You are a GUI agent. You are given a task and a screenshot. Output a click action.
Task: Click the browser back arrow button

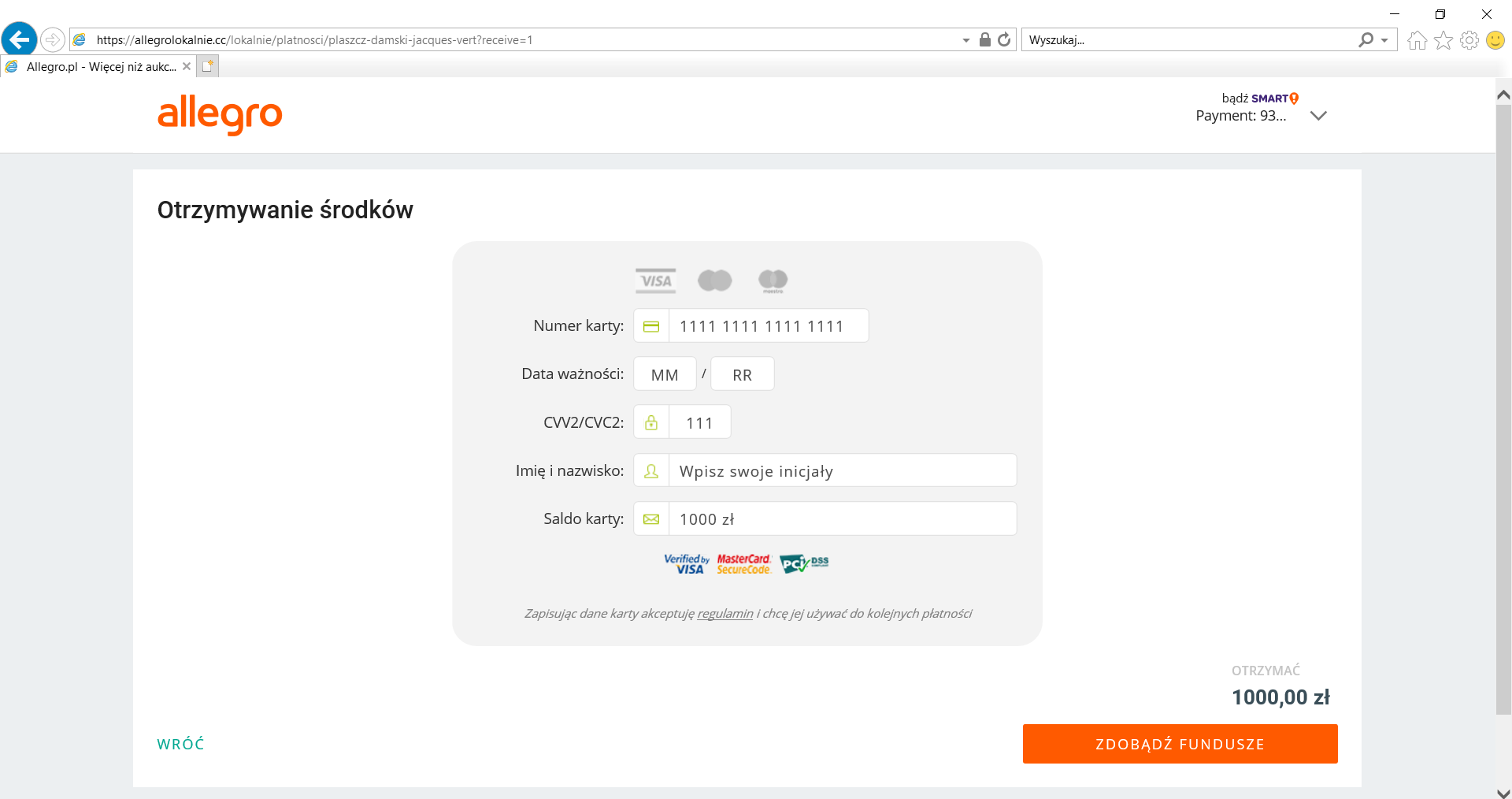(x=20, y=39)
